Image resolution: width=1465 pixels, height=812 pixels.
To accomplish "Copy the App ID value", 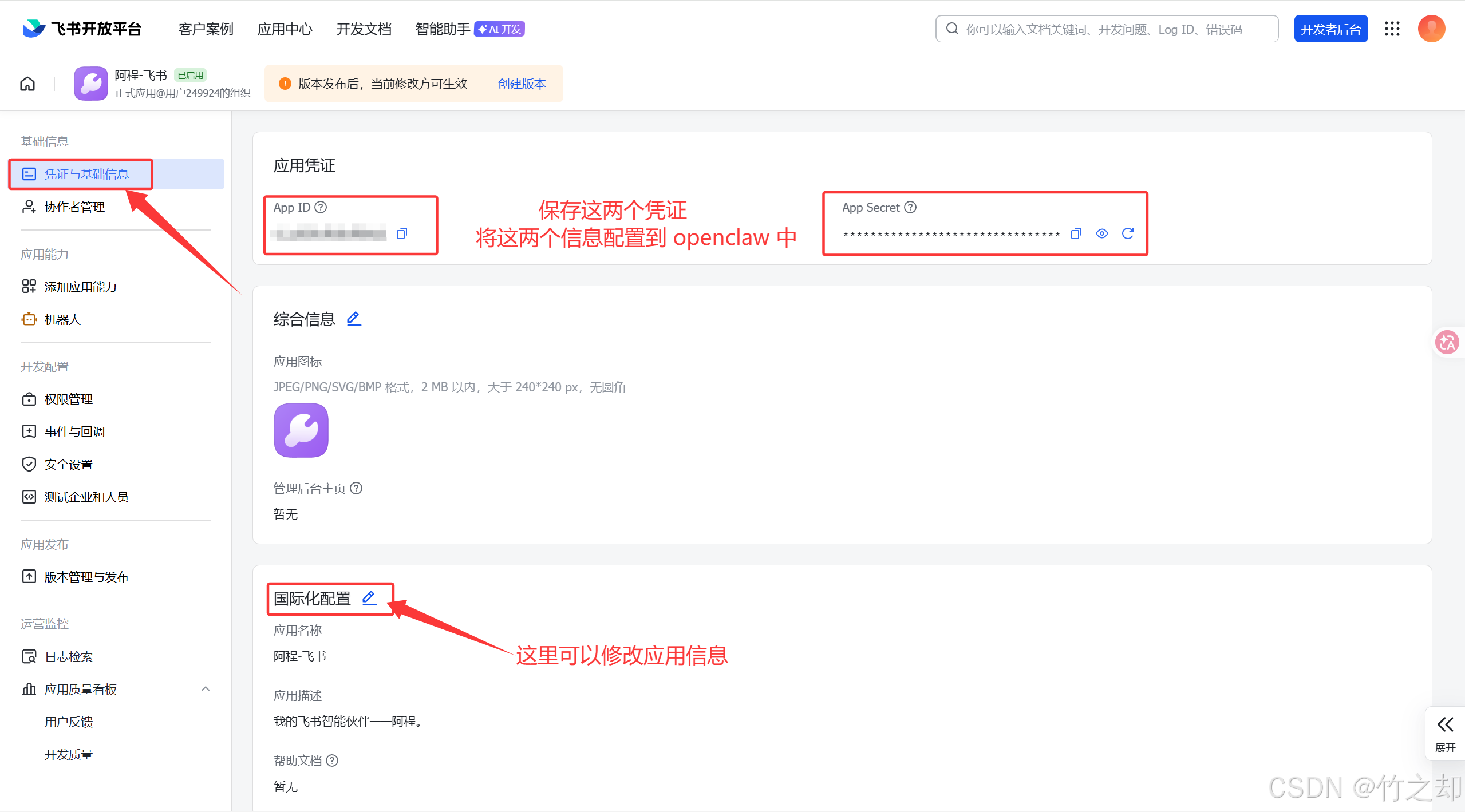I will click(x=402, y=233).
